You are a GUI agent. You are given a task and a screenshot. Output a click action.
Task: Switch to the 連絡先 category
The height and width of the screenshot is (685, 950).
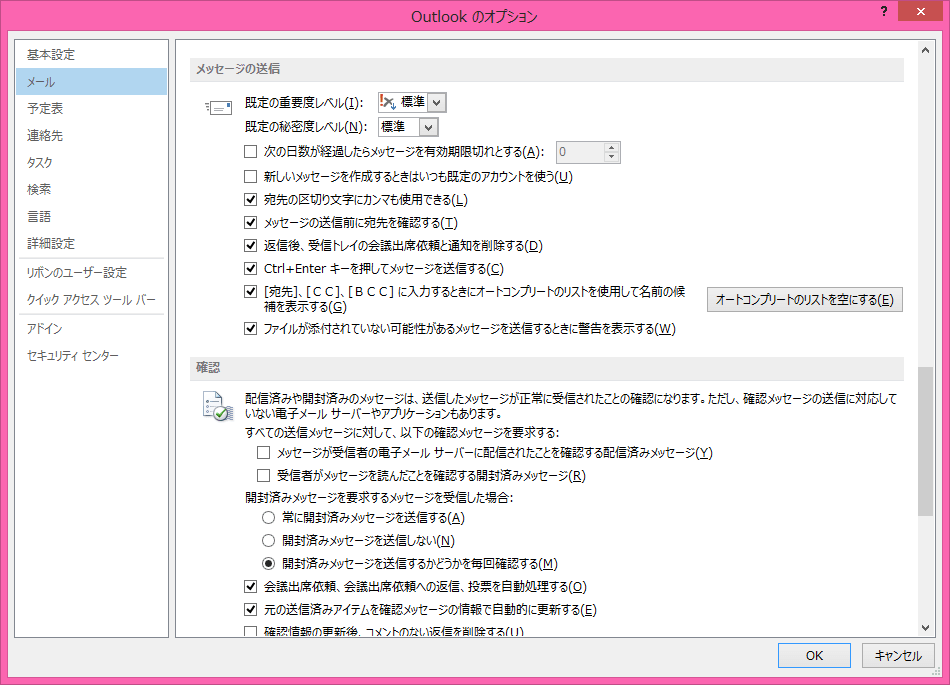91,135
